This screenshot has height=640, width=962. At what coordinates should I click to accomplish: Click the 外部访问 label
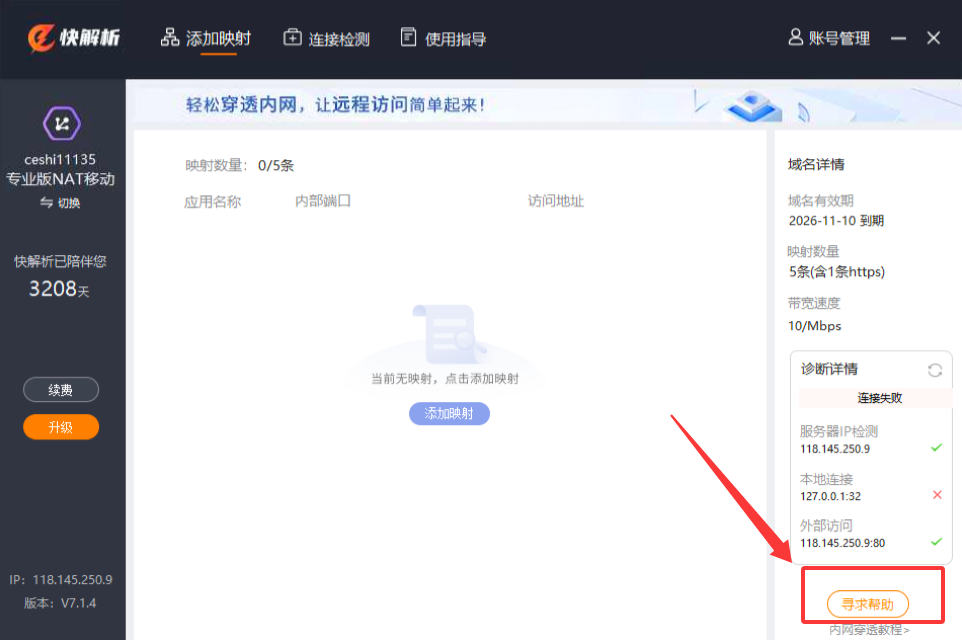point(826,526)
